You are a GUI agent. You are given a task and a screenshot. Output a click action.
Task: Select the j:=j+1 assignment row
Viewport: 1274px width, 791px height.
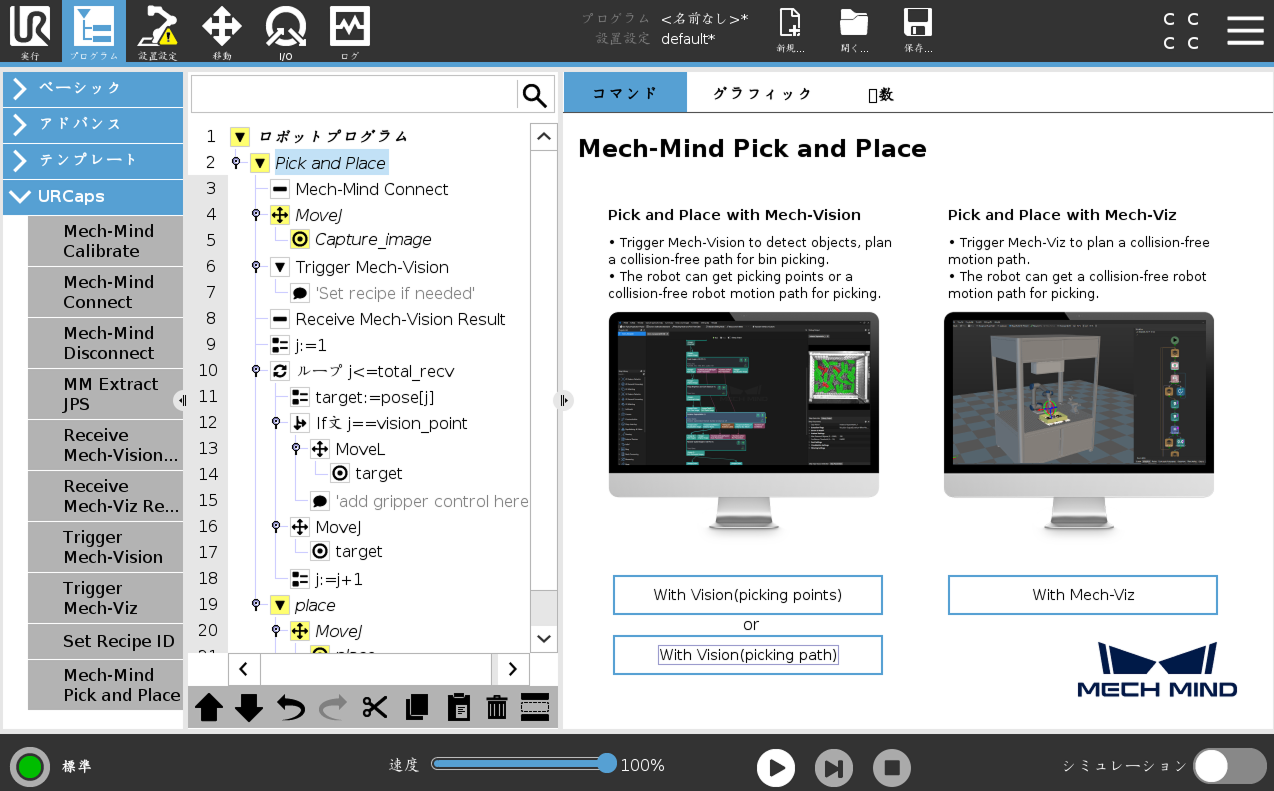pos(339,579)
